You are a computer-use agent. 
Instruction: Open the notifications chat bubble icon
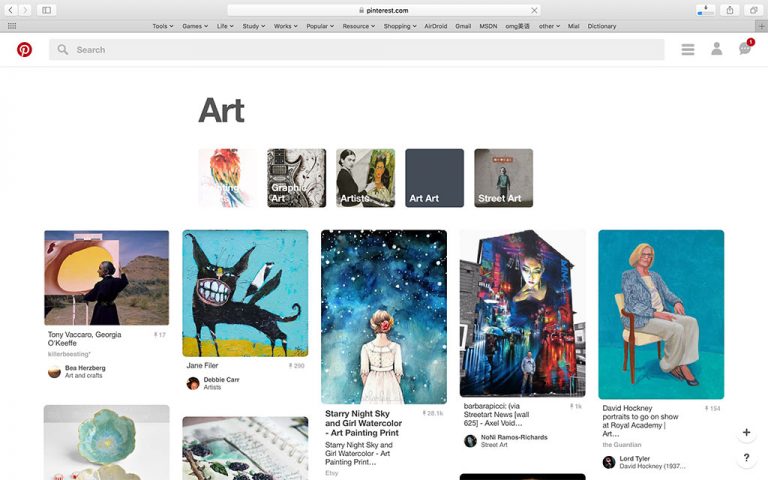[x=745, y=48]
